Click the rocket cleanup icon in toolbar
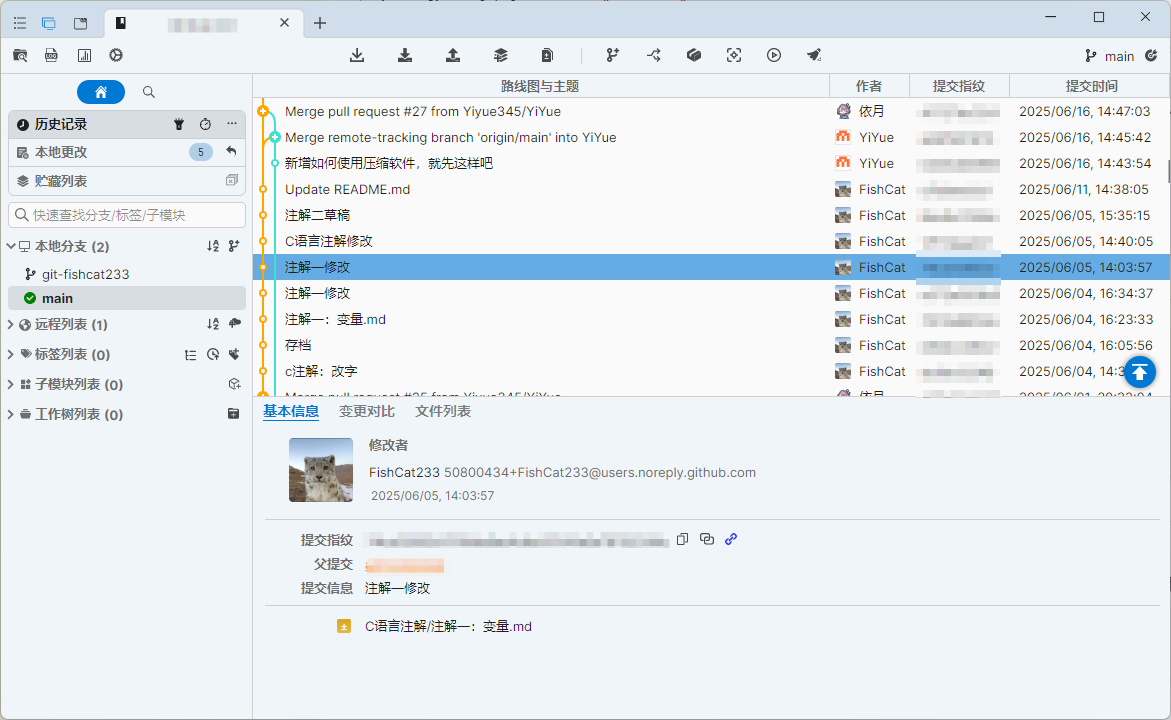 (x=814, y=56)
